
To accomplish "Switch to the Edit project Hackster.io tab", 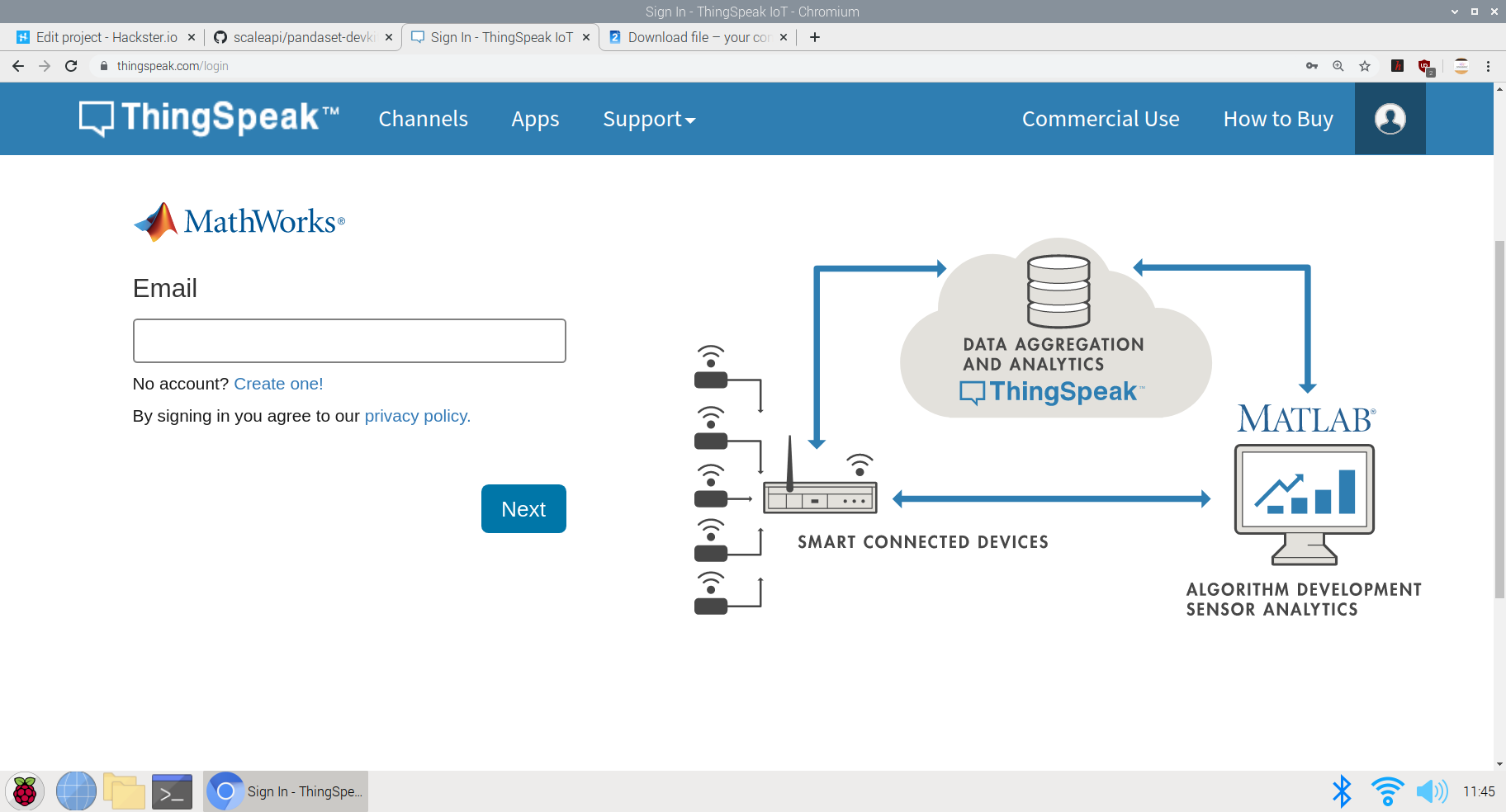I will coord(106,37).
